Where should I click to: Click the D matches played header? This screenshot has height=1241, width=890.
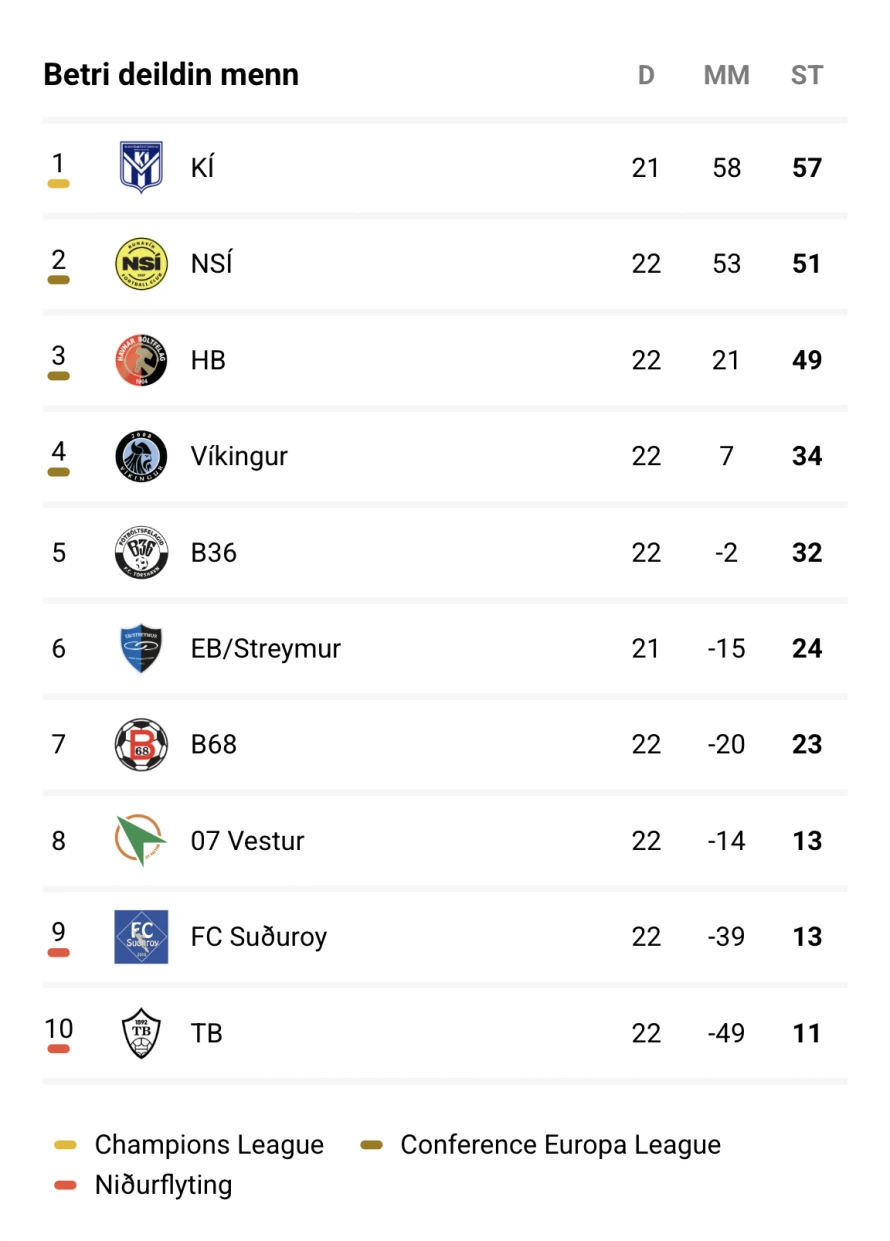pyautogui.click(x=646, y=75)
